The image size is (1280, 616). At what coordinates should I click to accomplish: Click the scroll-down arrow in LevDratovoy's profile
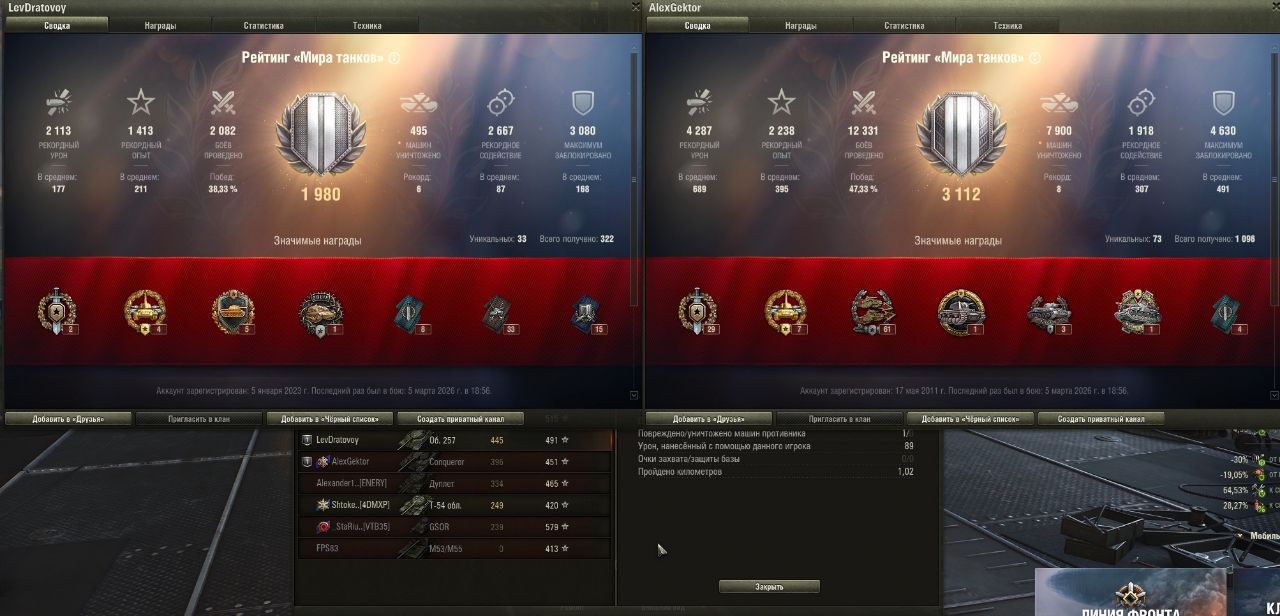[633, 396]
